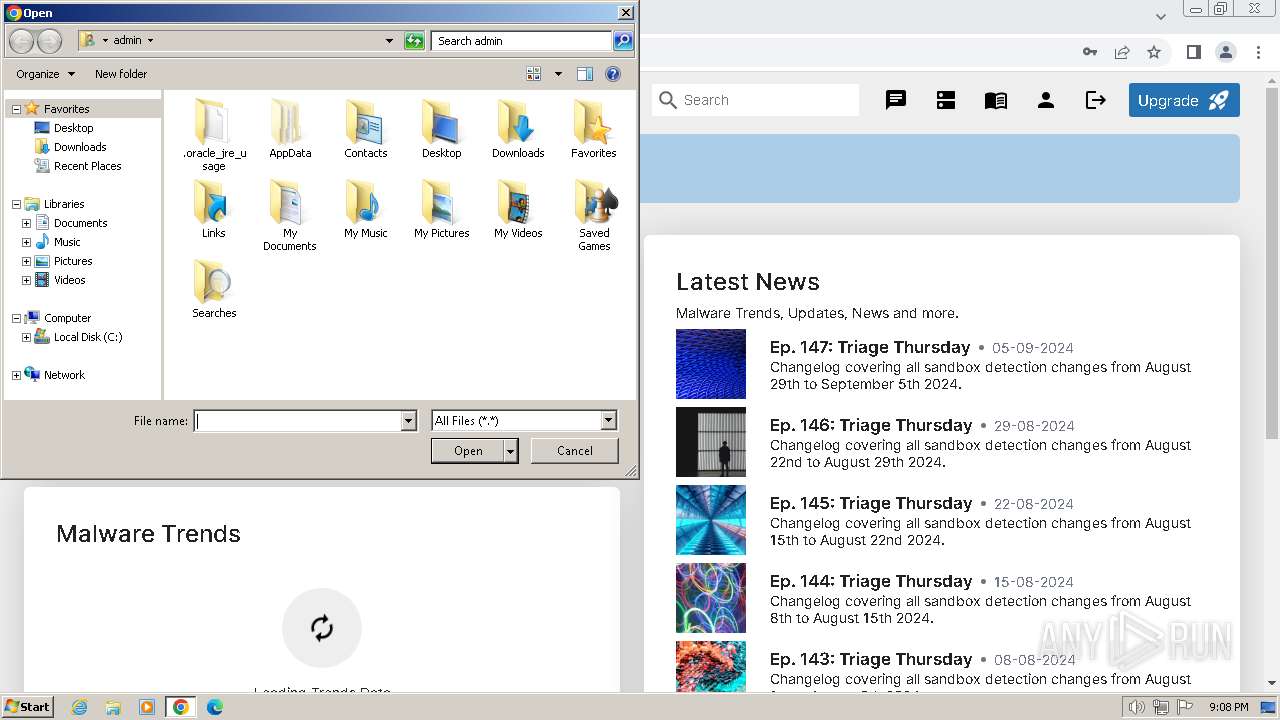Click the logout icon on website header
This screenshot has width=1280, height=720.
(x=1096, y=100)
